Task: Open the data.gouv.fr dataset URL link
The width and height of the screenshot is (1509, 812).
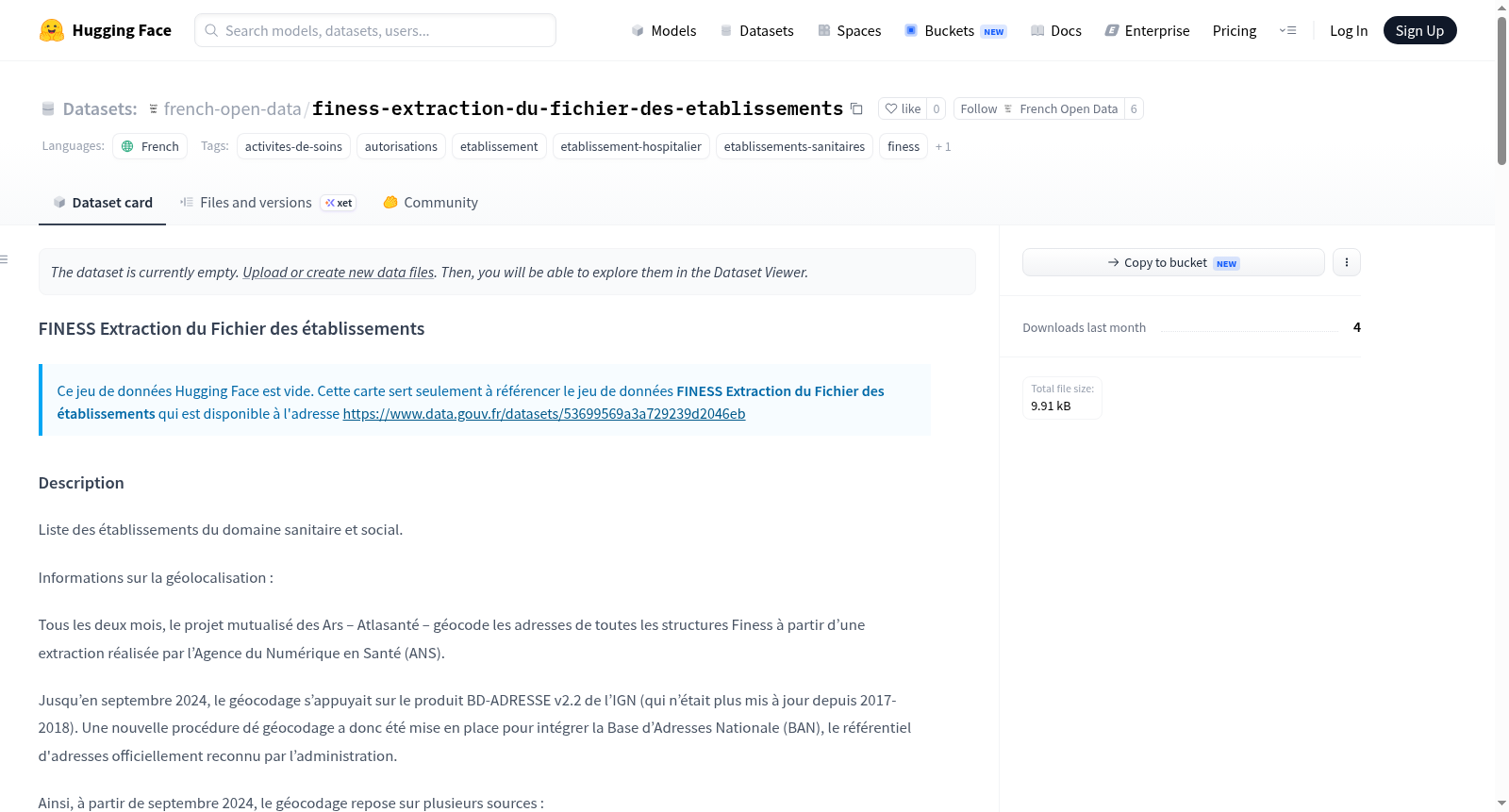Action: 544,413
